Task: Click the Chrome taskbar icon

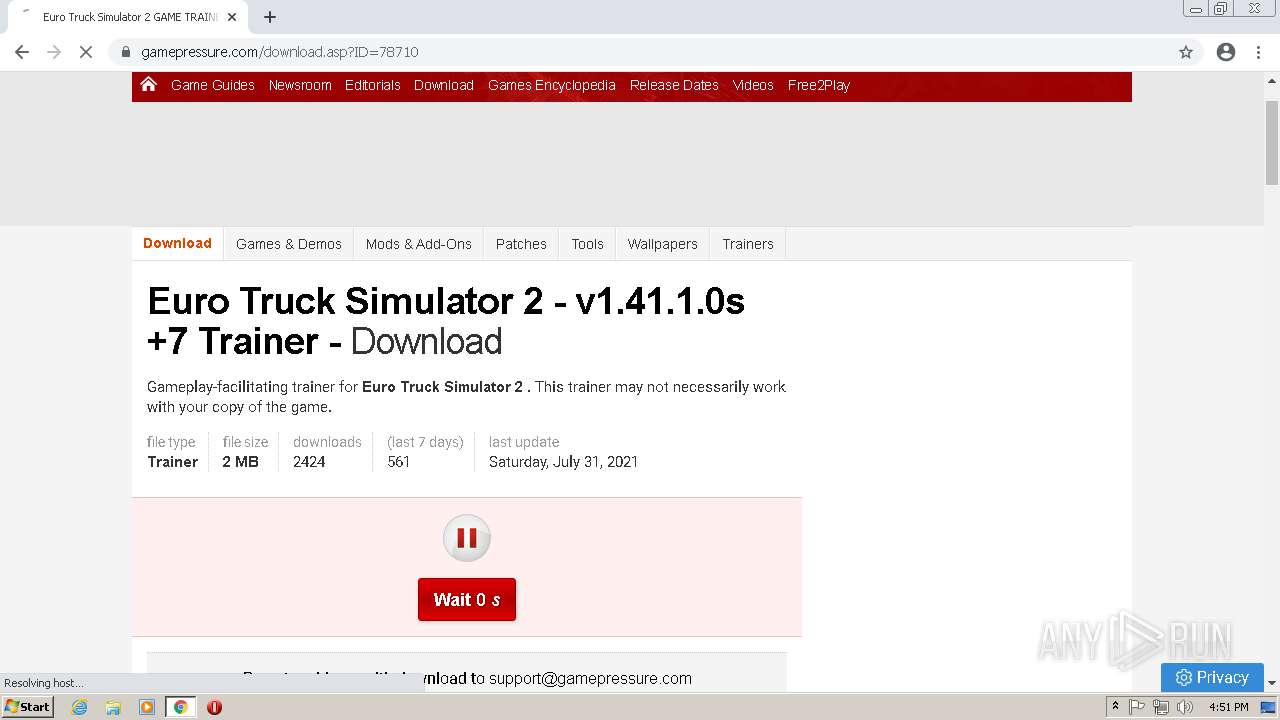Action: click(x=180, y=707)
